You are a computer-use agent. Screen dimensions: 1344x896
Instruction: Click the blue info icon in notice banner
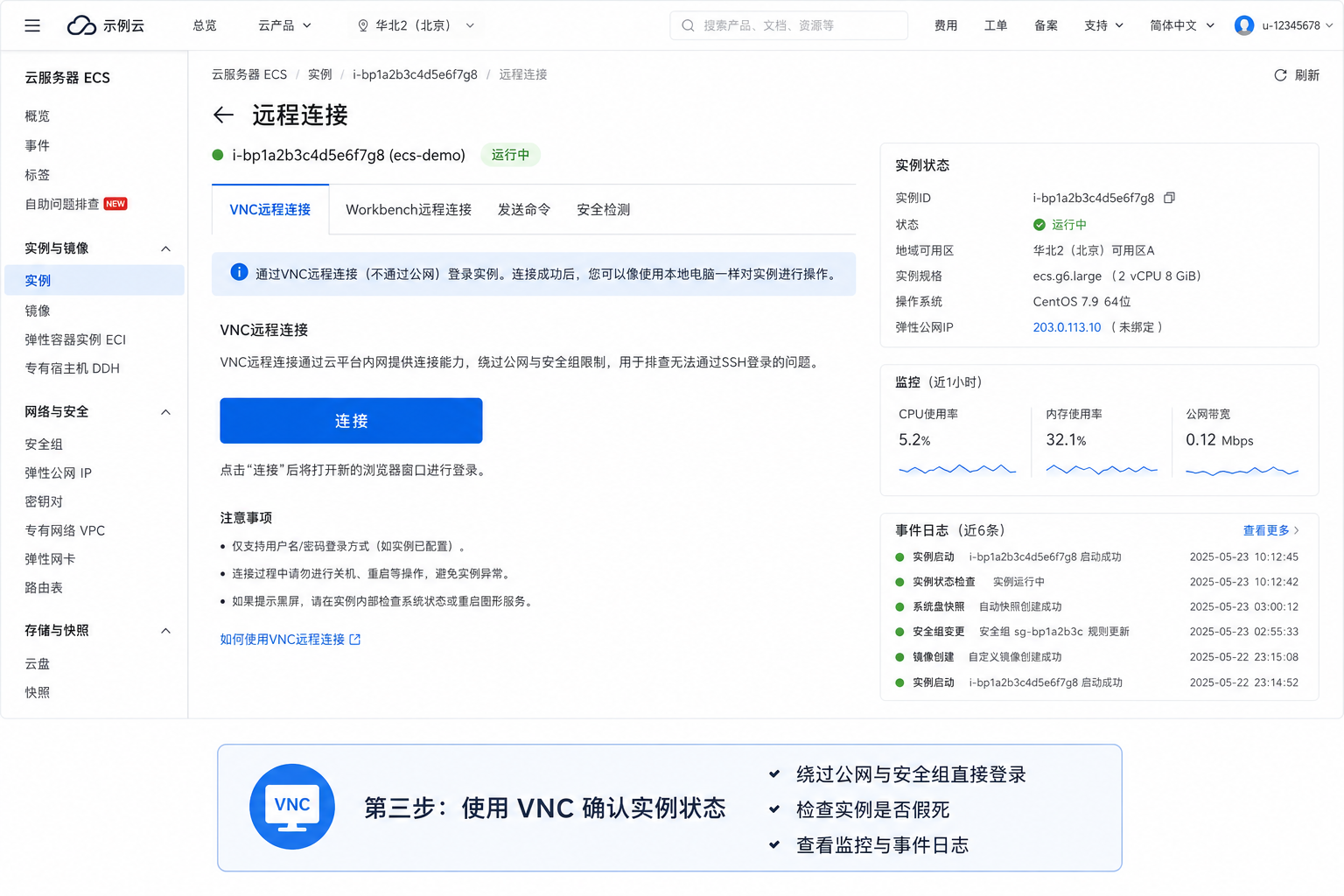(x=239, y=272)
